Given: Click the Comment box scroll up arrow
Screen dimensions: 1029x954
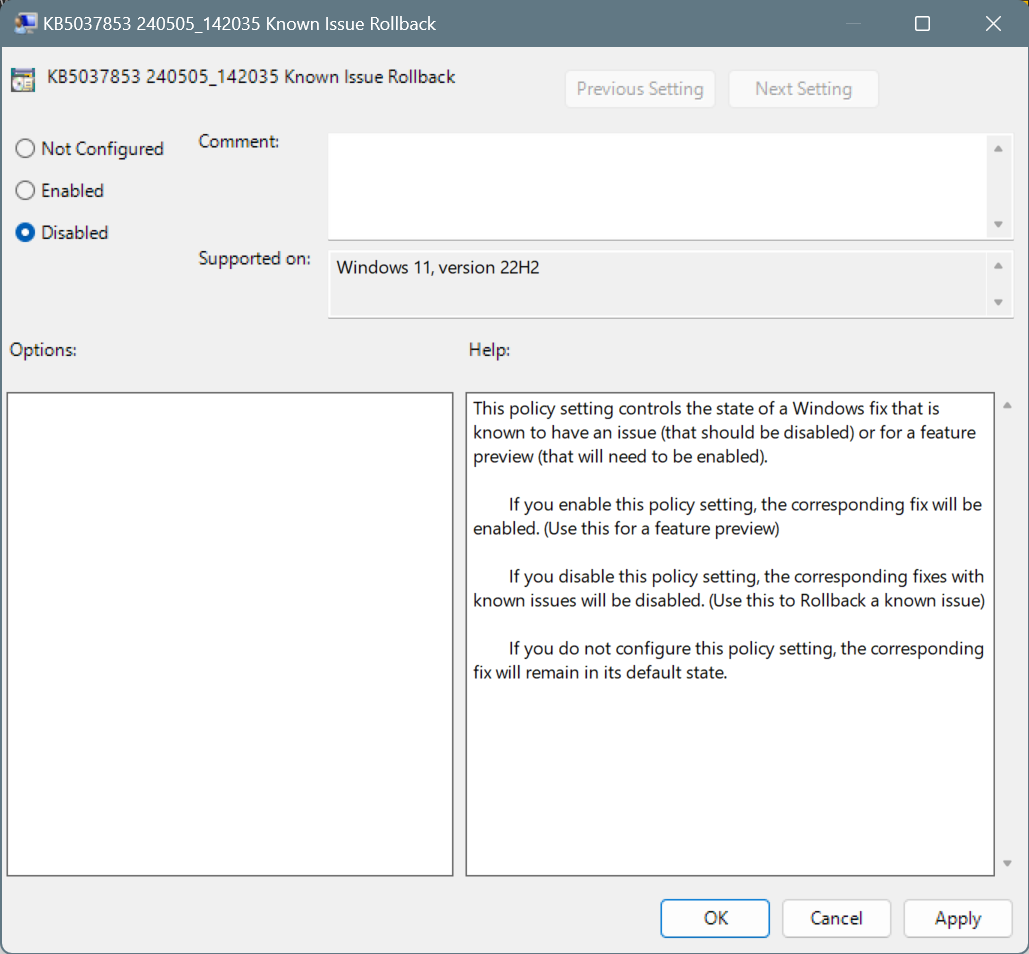Looking at the screenshot, I should [x=998, y=149].
